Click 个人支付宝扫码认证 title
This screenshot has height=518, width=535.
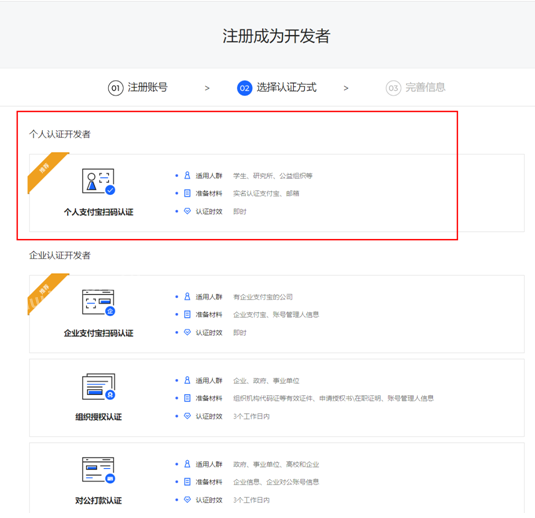click(x=98, y=212)
